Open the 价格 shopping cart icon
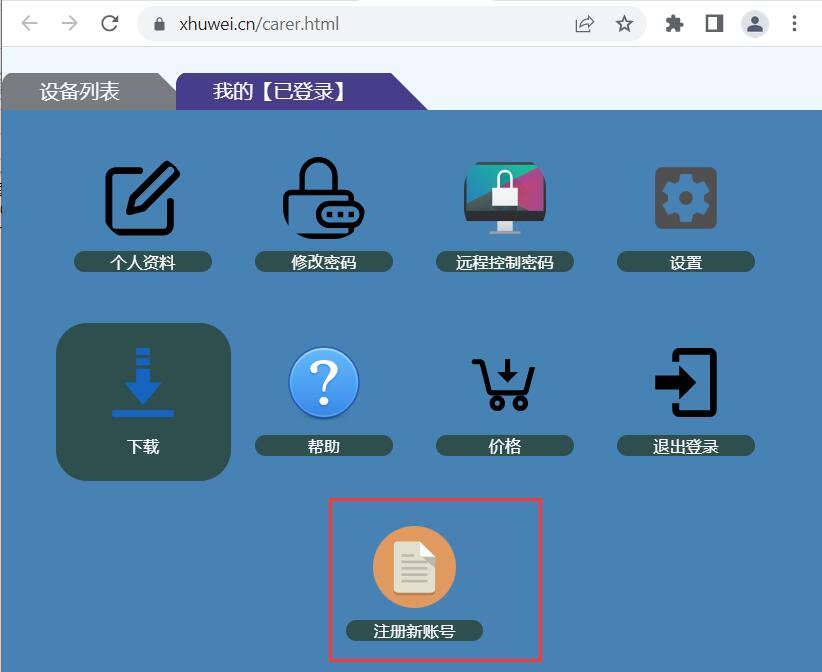This screenshot has height=672, width=822. pyautogui.click(x=504, y=384)
